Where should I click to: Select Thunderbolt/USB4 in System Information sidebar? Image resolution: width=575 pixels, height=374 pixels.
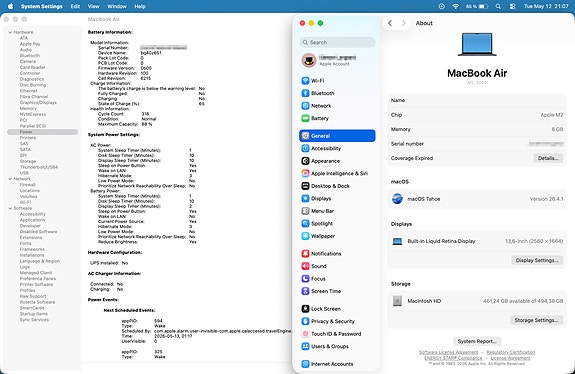coord(39,167)
